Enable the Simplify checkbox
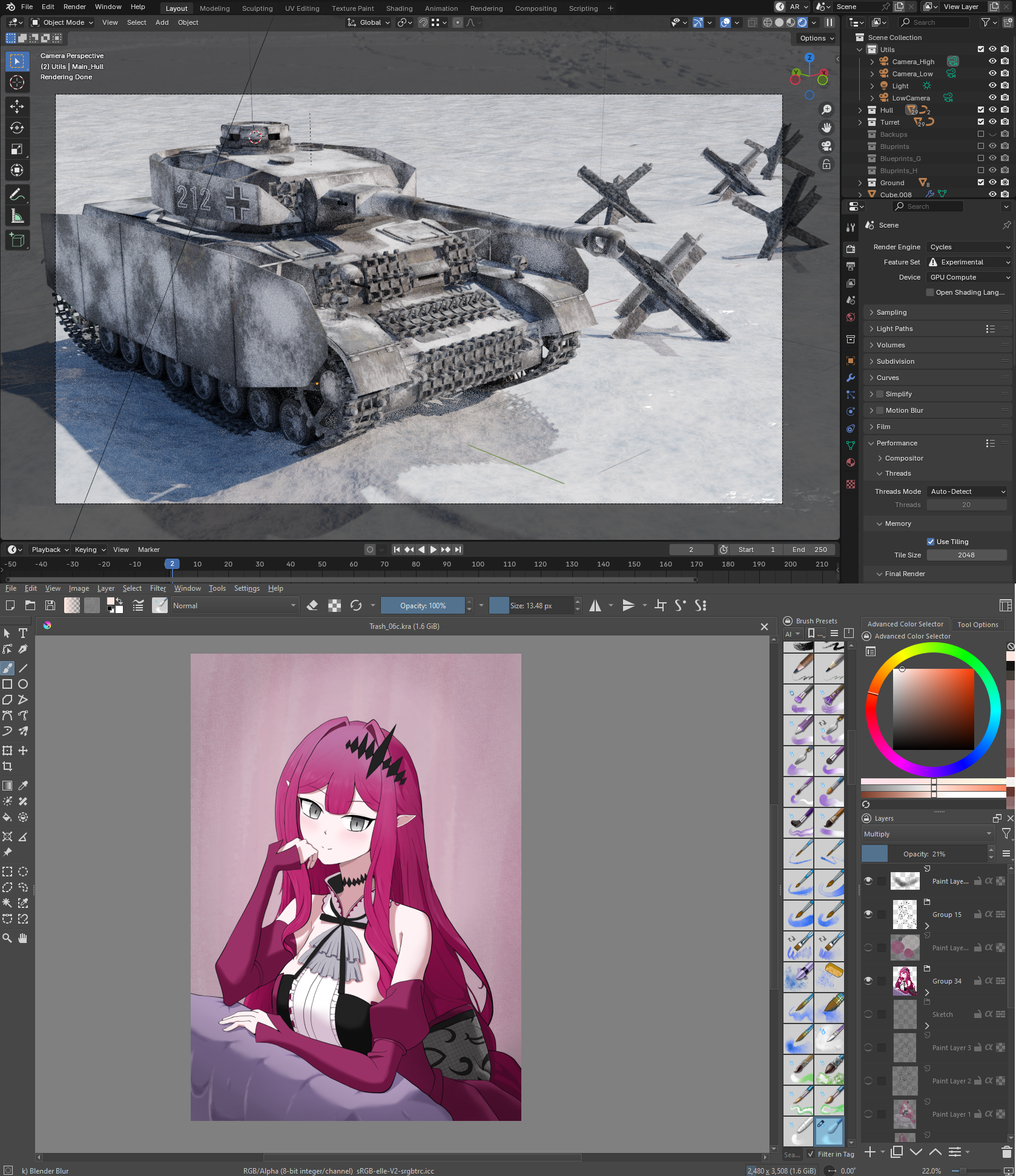Image resolution: width=1016 pixels, height=1176 pixels. pyautogui.click(x=880, y=394)
